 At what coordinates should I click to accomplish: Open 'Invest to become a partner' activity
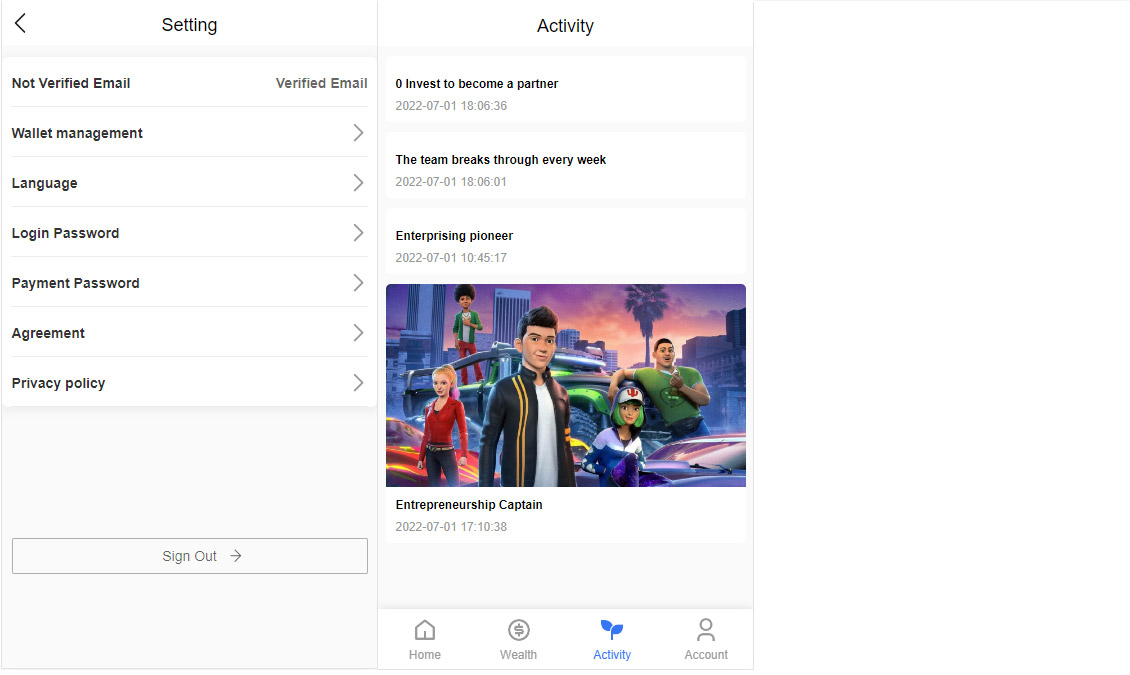coord(477,84)
